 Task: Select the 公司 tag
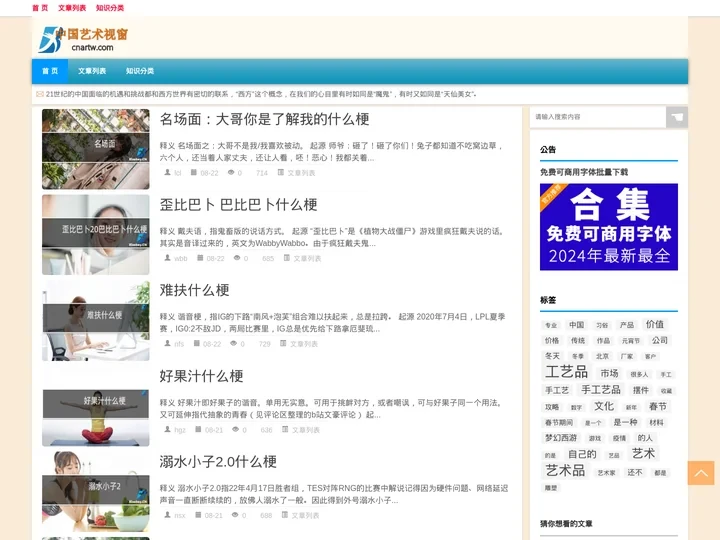(x=660, y=340)
